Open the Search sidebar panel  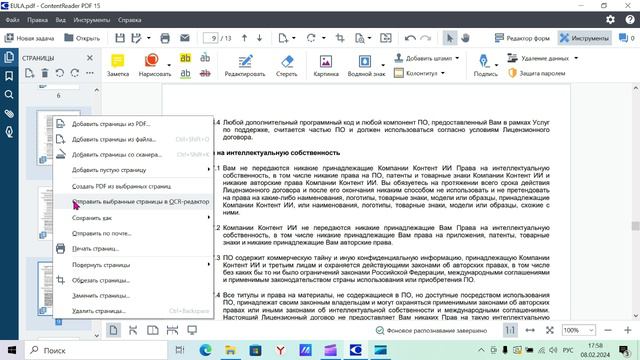(9, 95)
